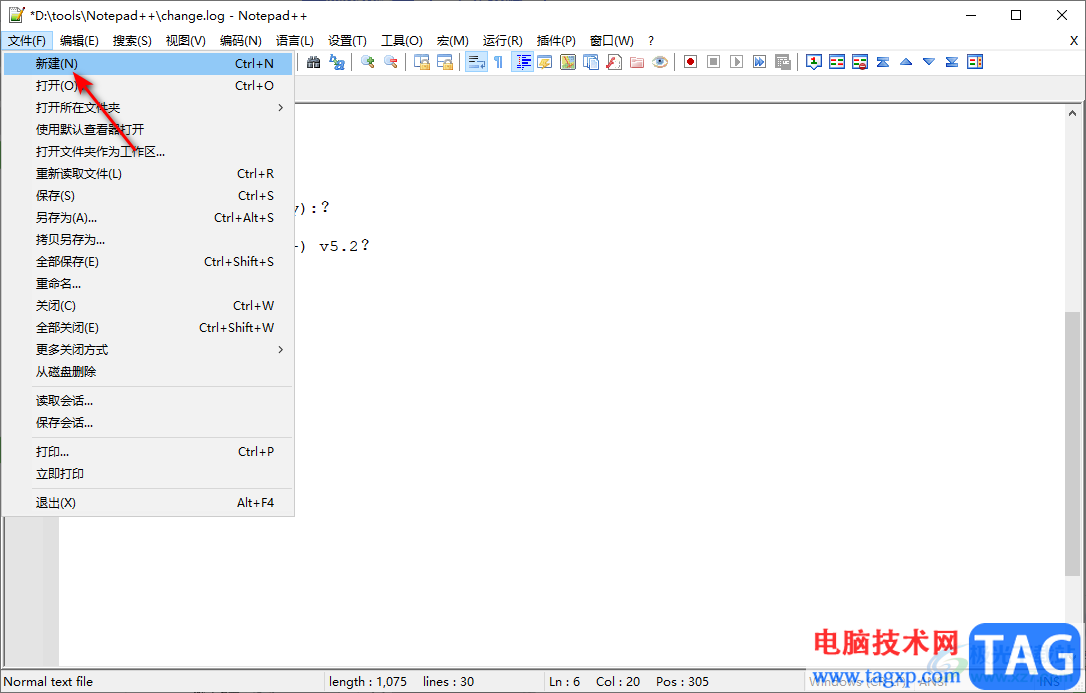The image size is (1086, 693).
Task: Open the ? help menu
Action: coord(651,41)
